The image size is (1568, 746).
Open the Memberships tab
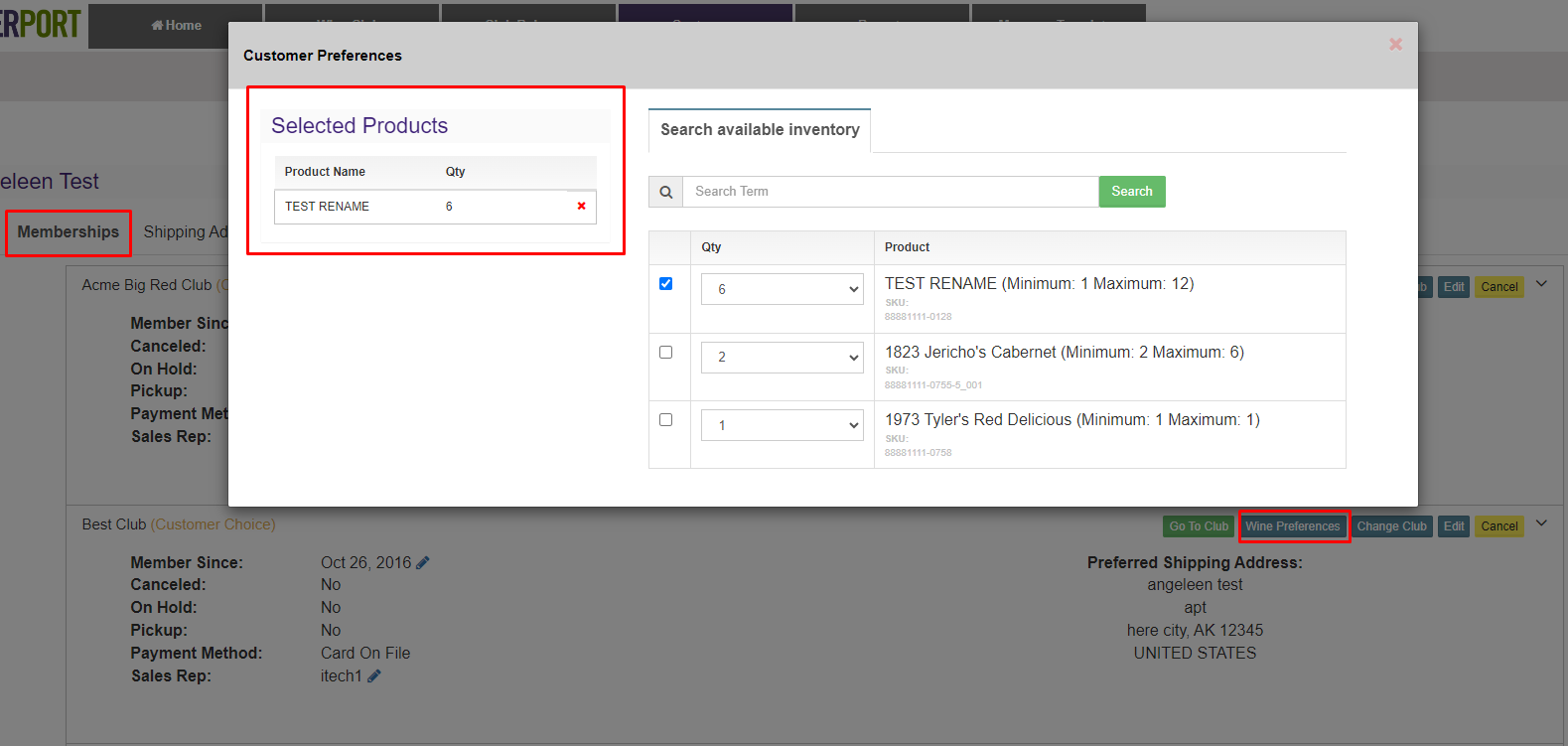coord(69,232)
